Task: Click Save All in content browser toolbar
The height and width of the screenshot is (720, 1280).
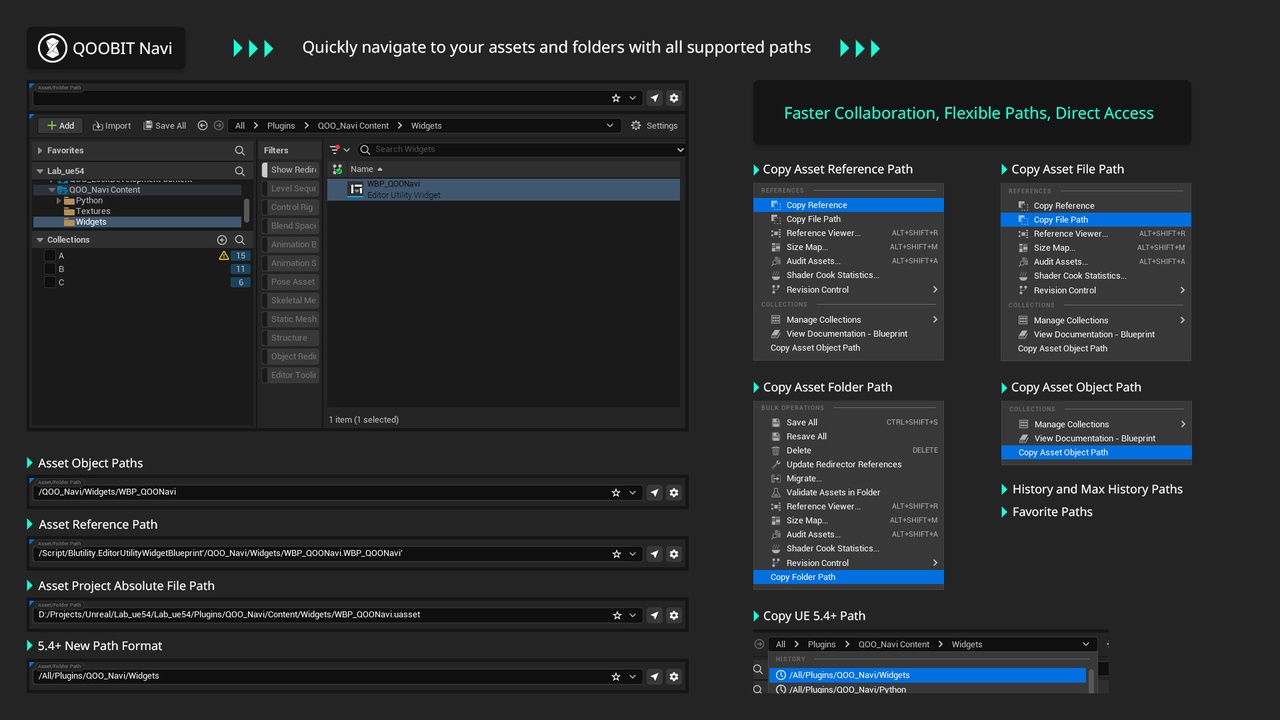Action: coord(164,126)
